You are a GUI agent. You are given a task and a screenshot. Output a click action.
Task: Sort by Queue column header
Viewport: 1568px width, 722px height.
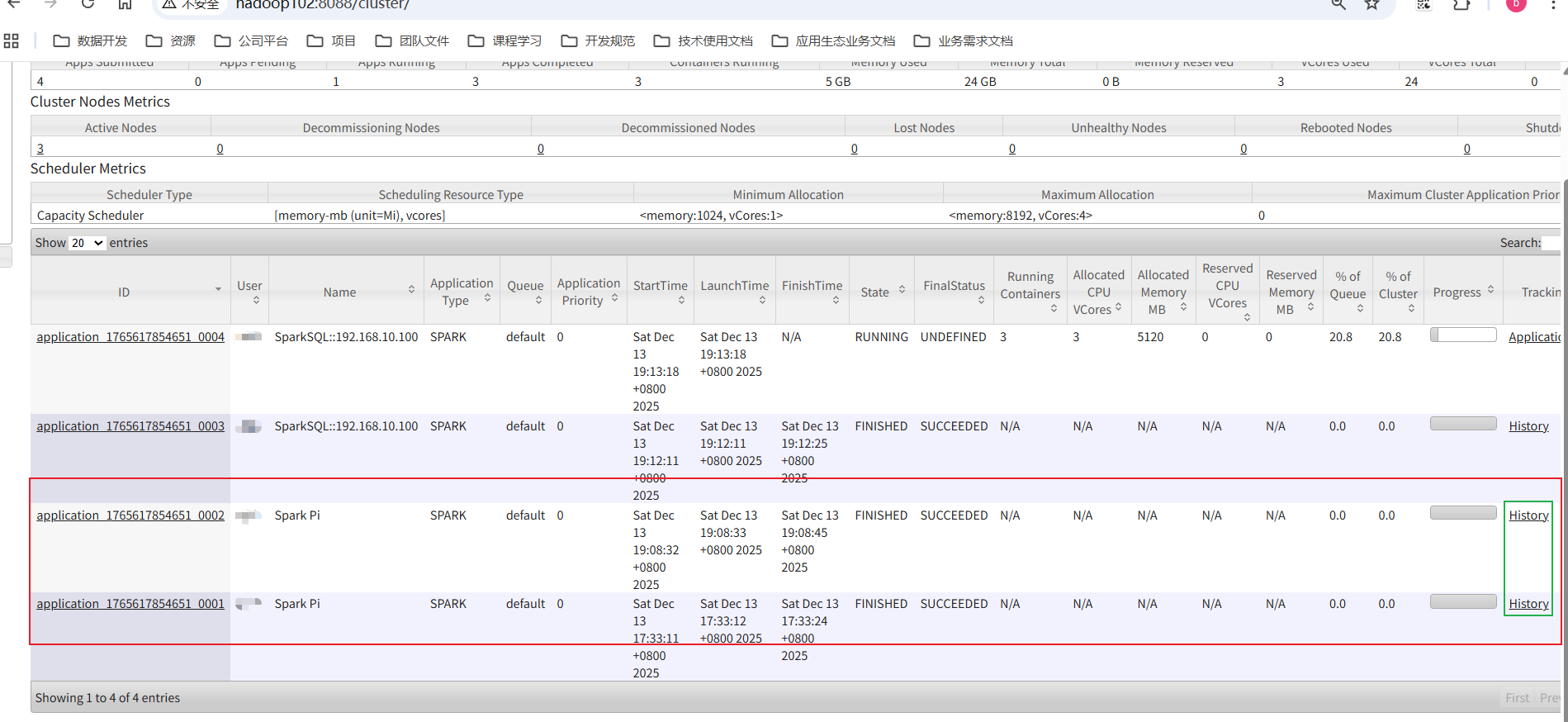coord(525,290)
